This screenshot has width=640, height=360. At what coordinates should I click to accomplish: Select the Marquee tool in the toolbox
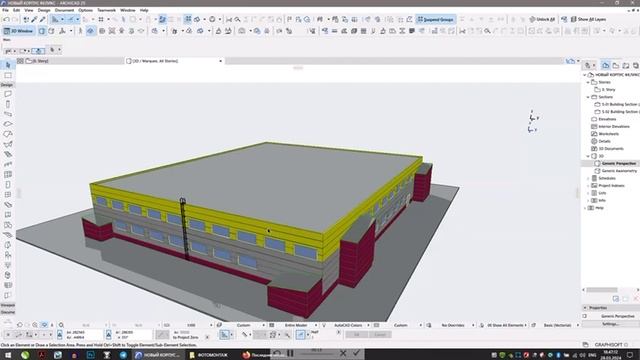coord(8,76)
